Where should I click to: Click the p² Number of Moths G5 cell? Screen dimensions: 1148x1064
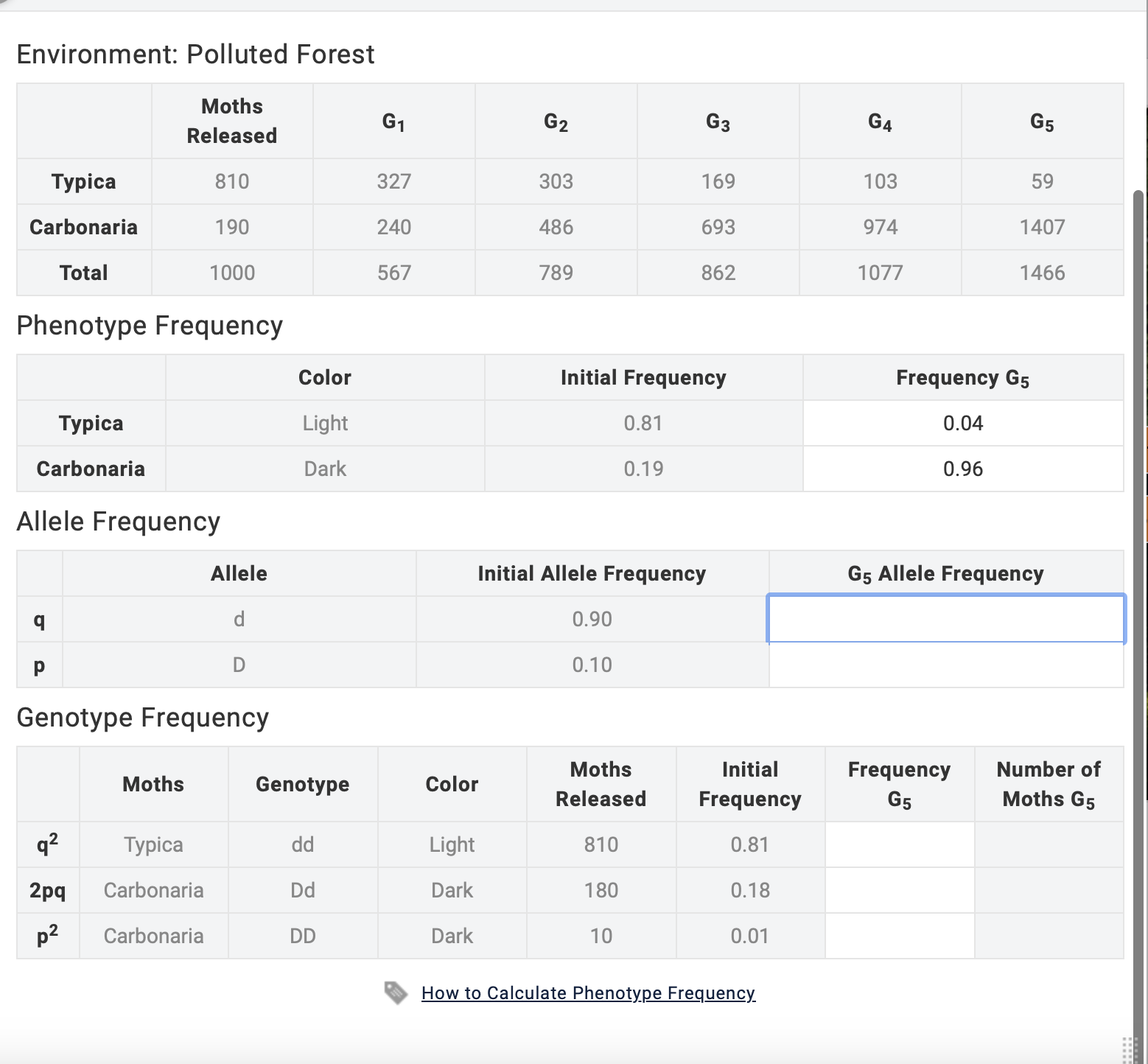click(x=1049, y=936)
